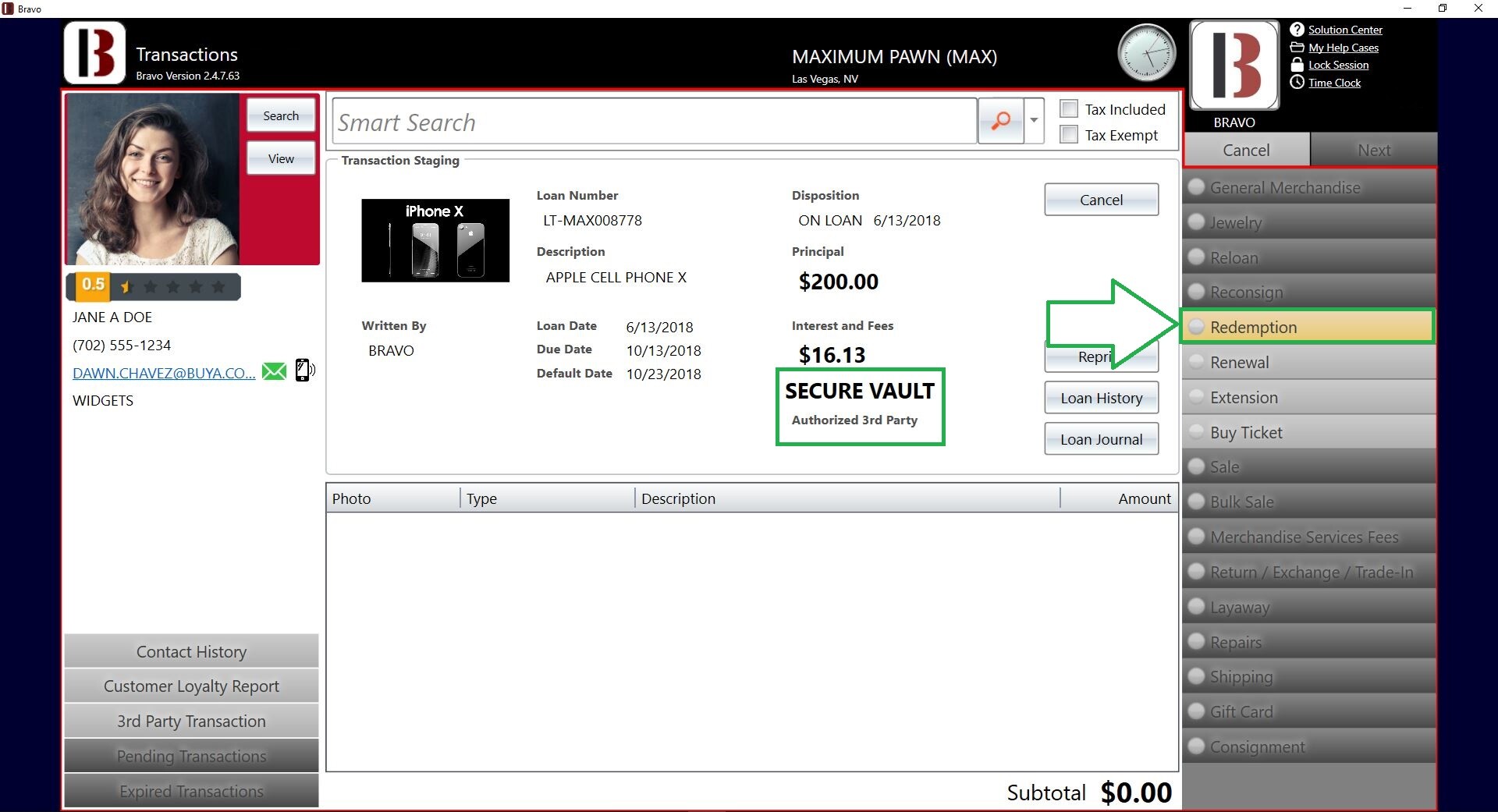Select Merchandise Services Fees option
This screenshot has height=812, width=1498.
click(x=1309, y=537)
